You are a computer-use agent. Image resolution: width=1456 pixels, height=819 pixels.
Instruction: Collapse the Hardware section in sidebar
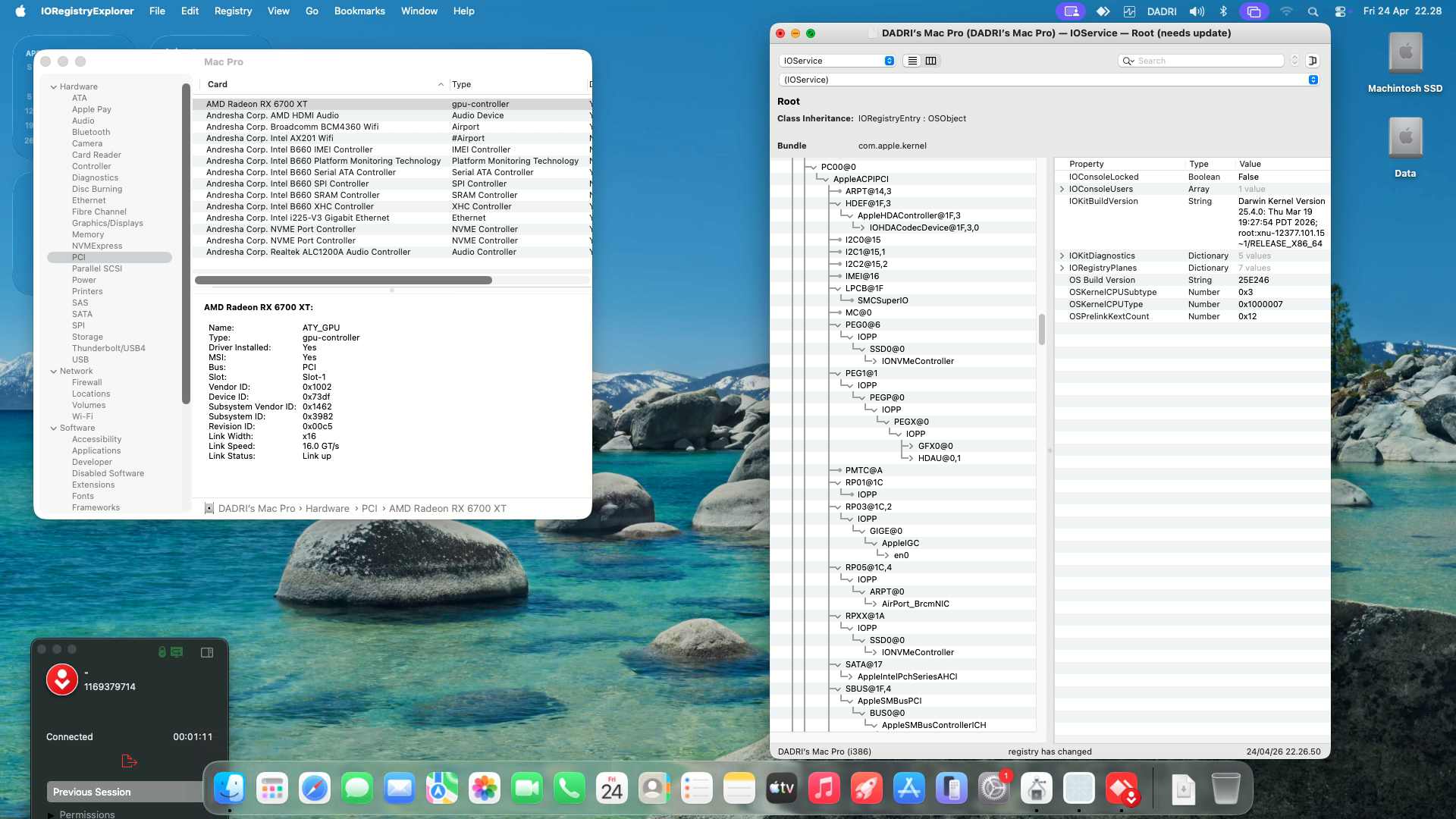point(54,87)
